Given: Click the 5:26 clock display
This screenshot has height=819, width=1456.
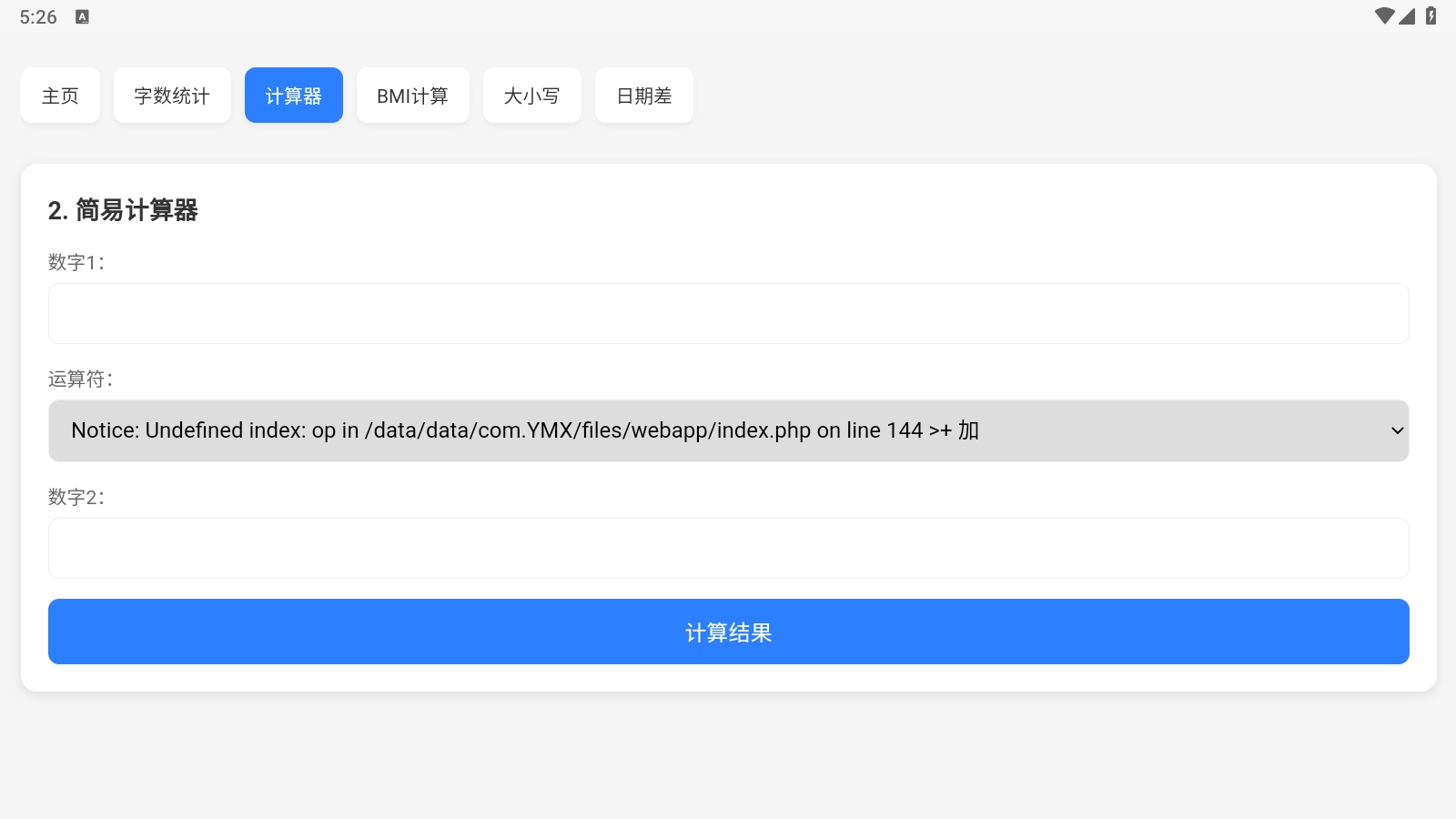Looking at the screenshot, I should [x=37, y=15].
